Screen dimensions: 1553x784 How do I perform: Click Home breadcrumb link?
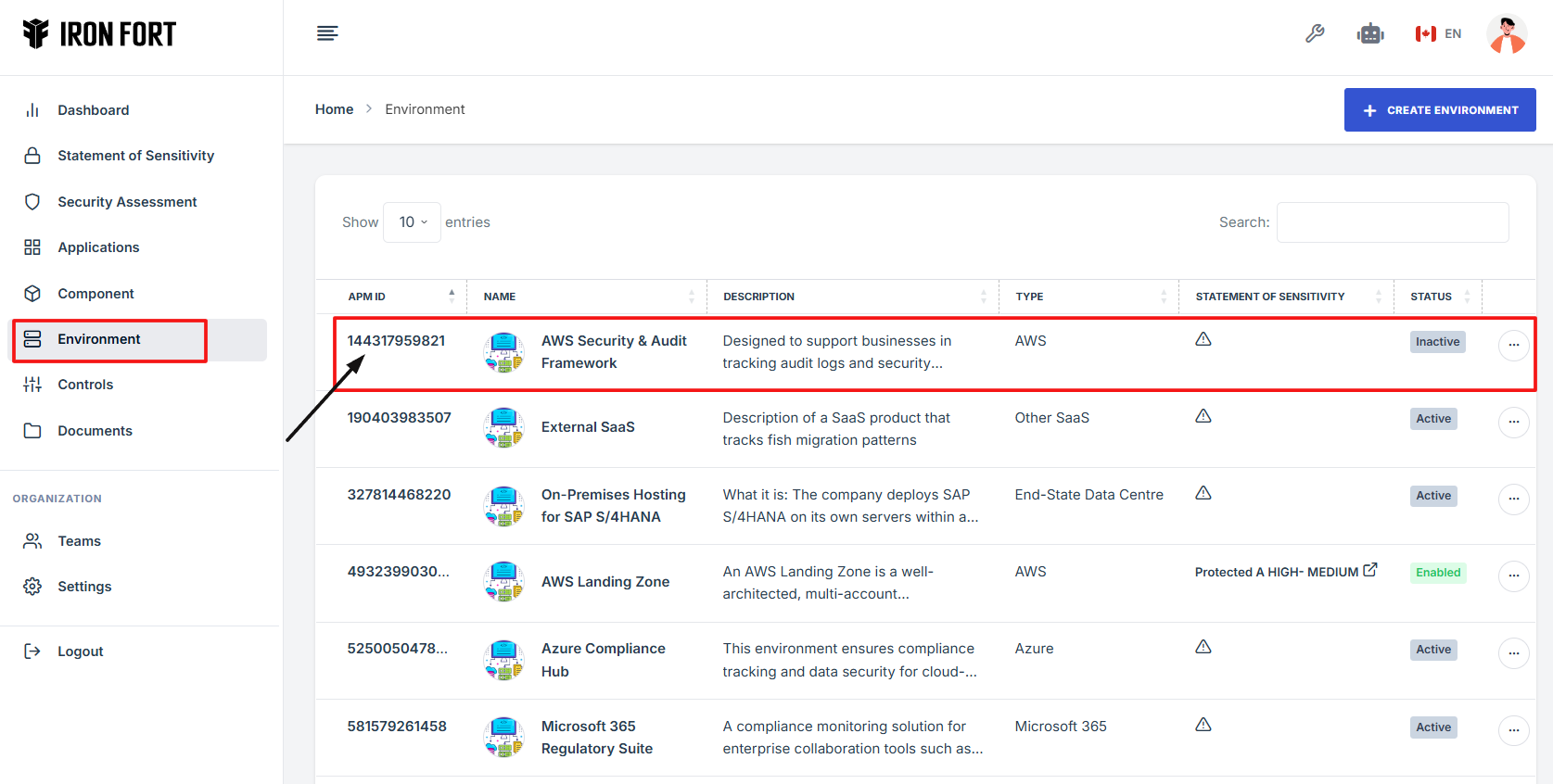[x=334, y=109]
